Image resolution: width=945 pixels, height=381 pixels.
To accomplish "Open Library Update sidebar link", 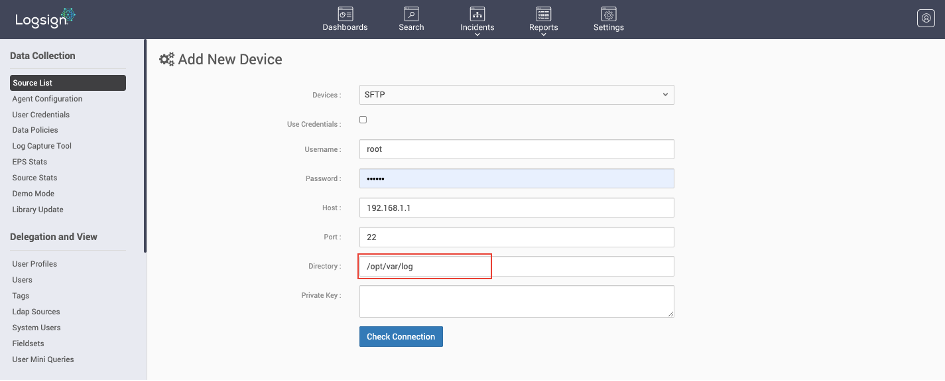I will click(x=37, y=209).
